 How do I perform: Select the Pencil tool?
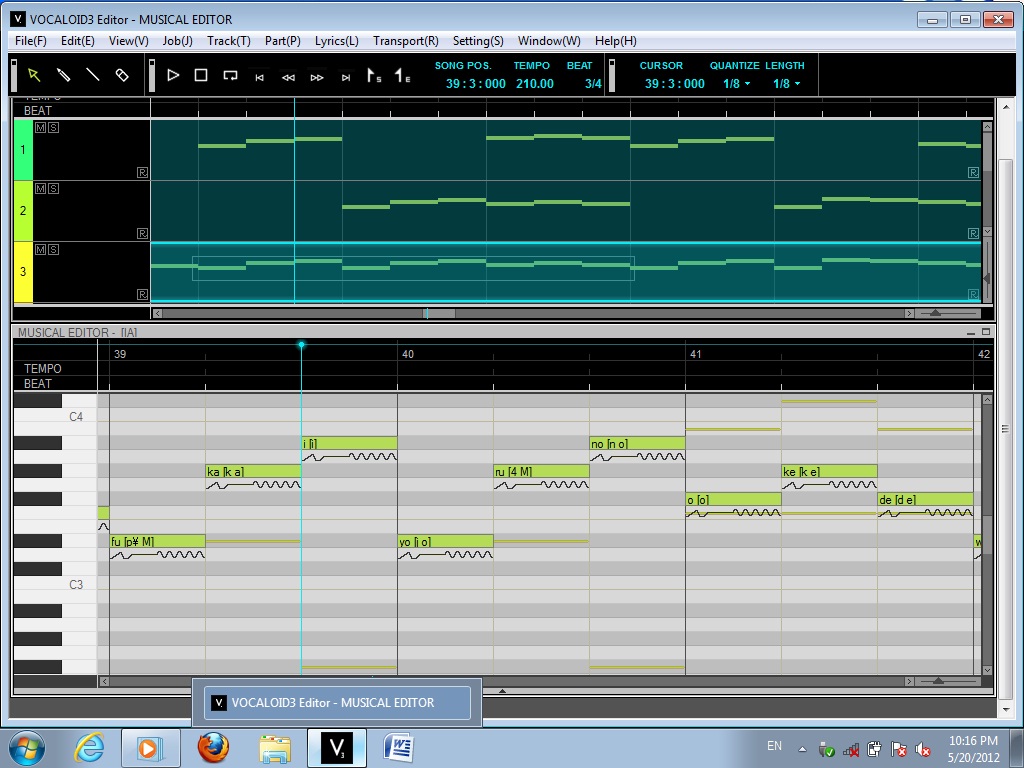pyautogui.click(x=63, y=75)
